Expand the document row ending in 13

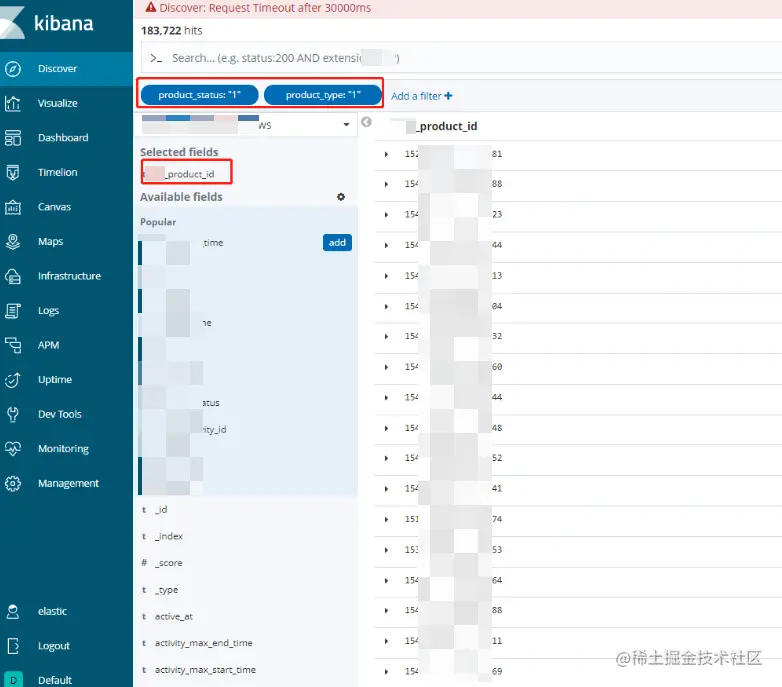click(x=386, y=276)
